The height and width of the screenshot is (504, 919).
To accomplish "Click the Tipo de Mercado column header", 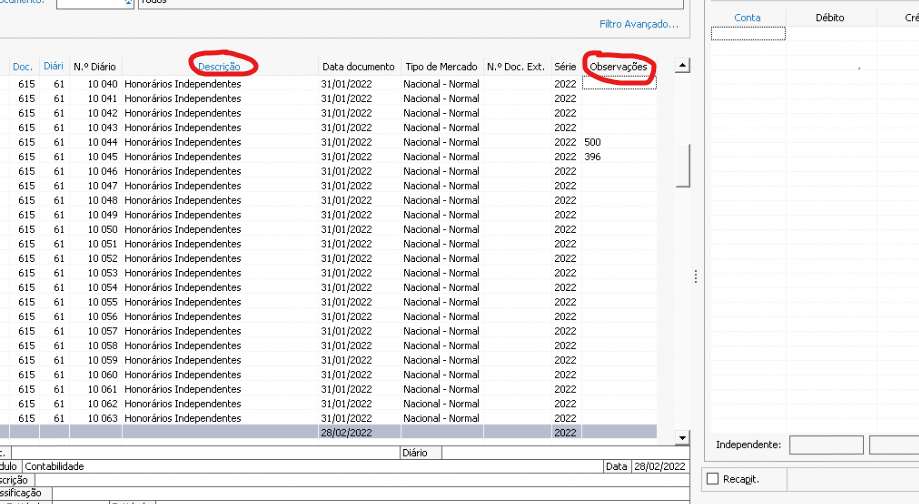I will [x=441, y=66].
